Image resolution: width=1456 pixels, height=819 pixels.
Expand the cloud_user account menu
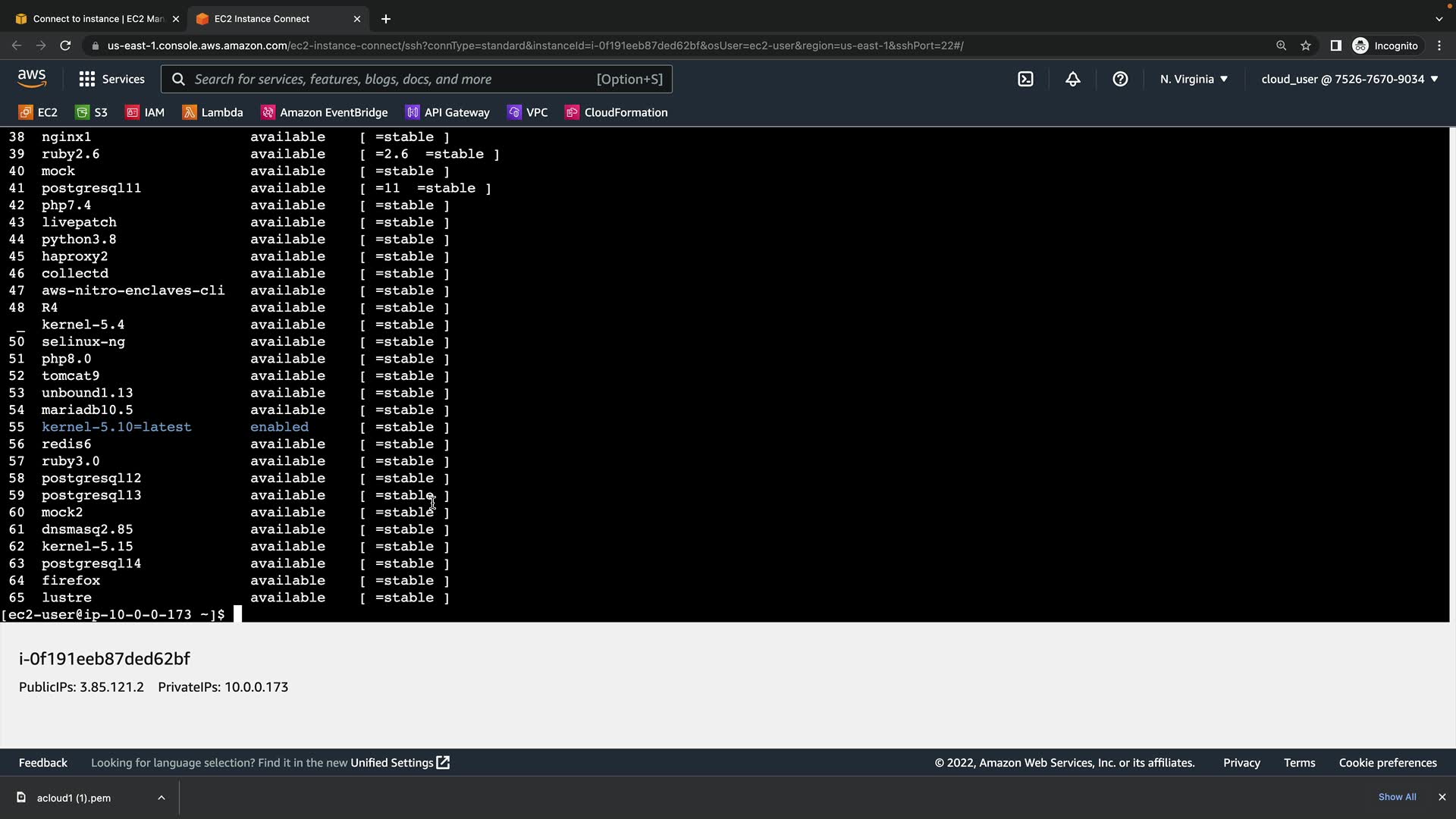(x=1349, y=79)
